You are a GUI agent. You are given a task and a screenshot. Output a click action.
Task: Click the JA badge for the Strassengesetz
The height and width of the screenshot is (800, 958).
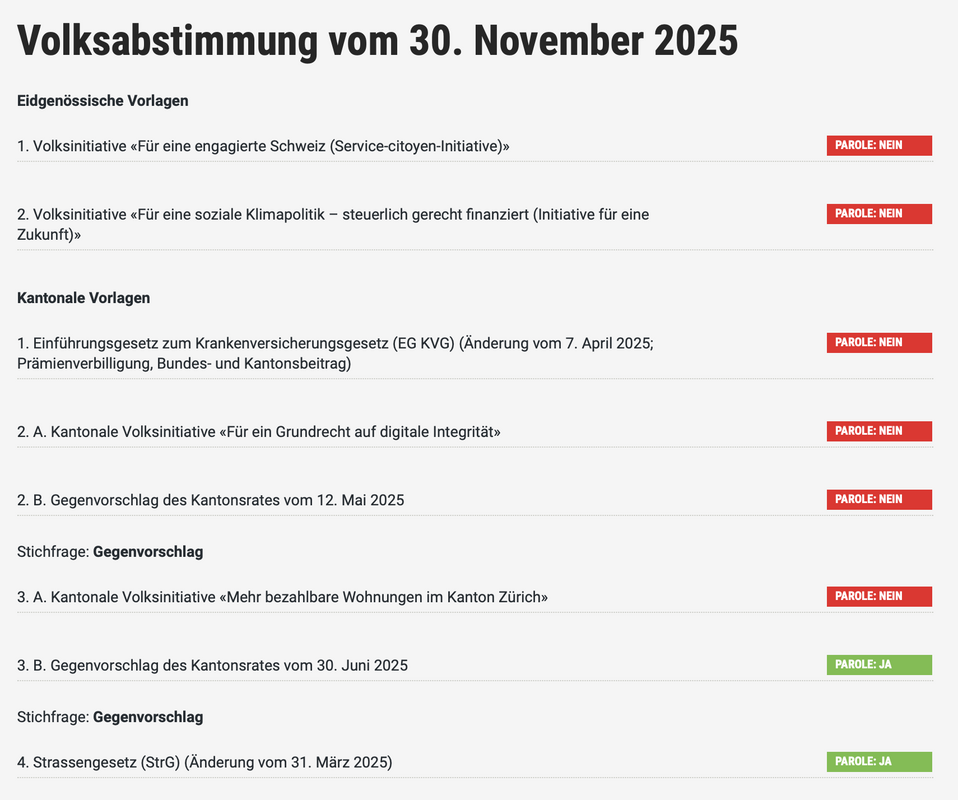(879, 762)
